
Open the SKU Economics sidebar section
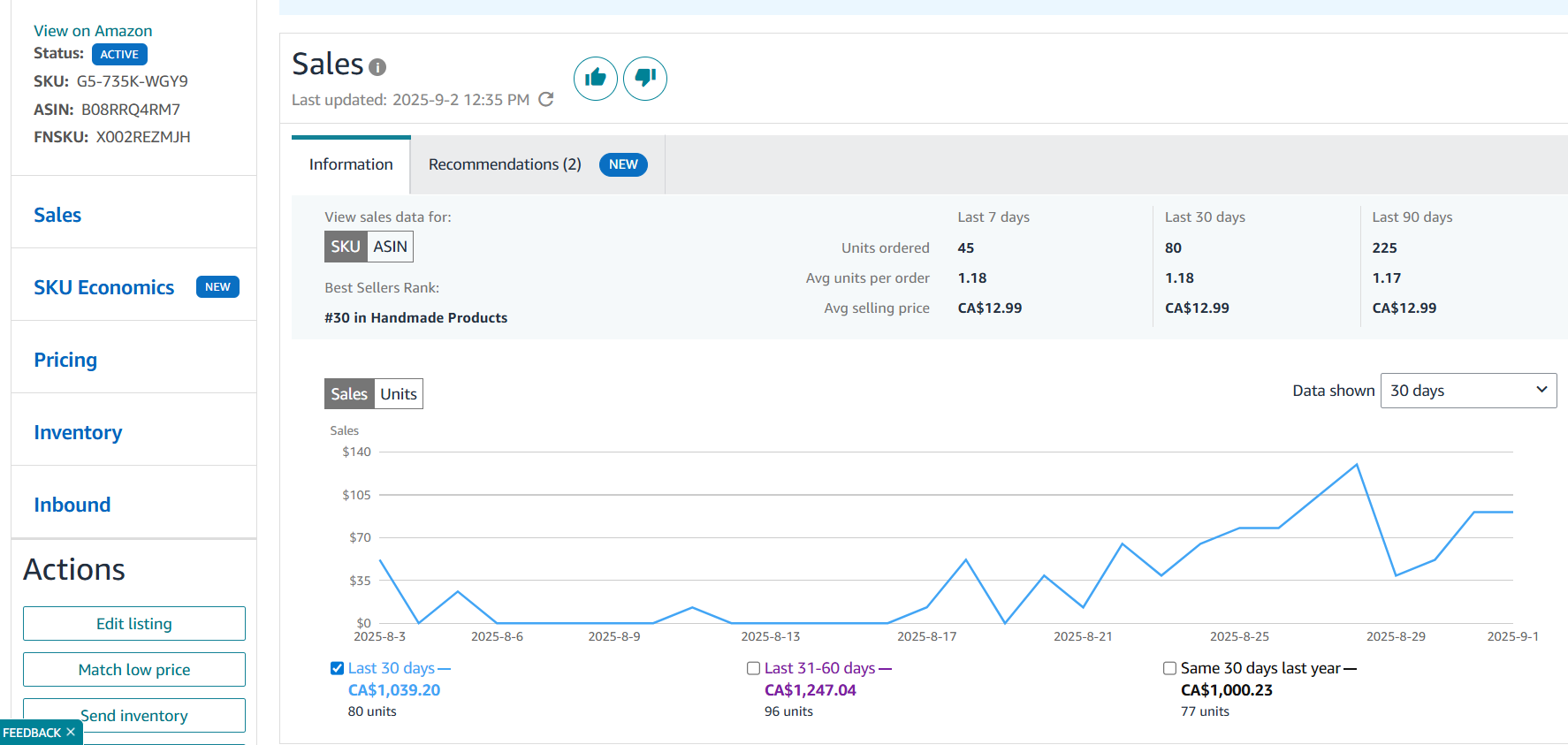104,287
